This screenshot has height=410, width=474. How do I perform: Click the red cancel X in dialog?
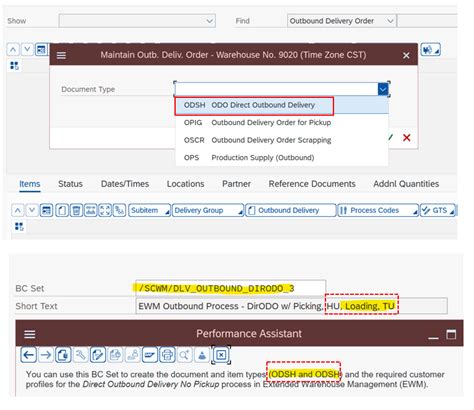[407, 137]
